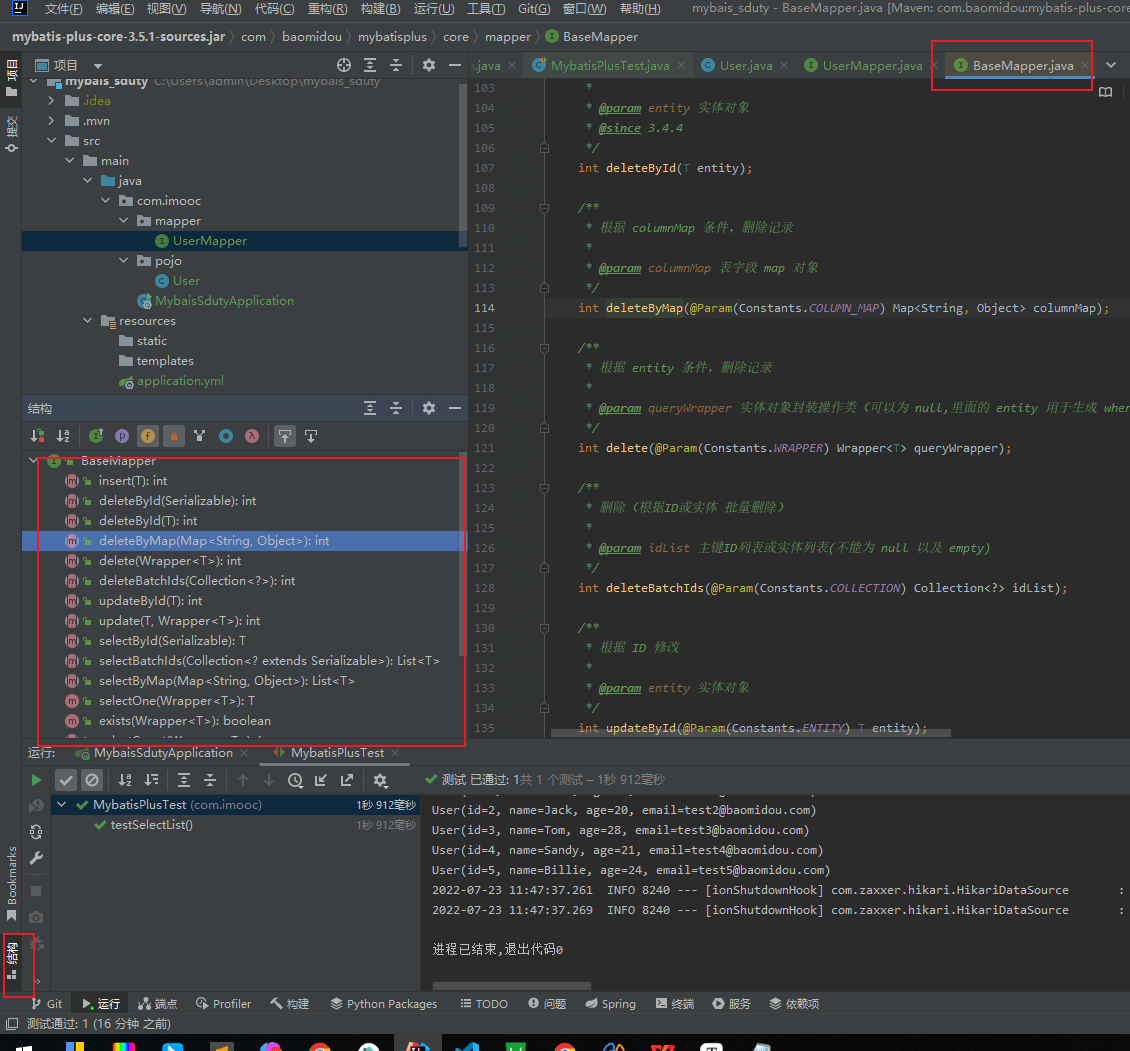The image size is (1130, 1051).
Task: Open the Project view dropdown arrow
Action: click(x=98, y=66)
